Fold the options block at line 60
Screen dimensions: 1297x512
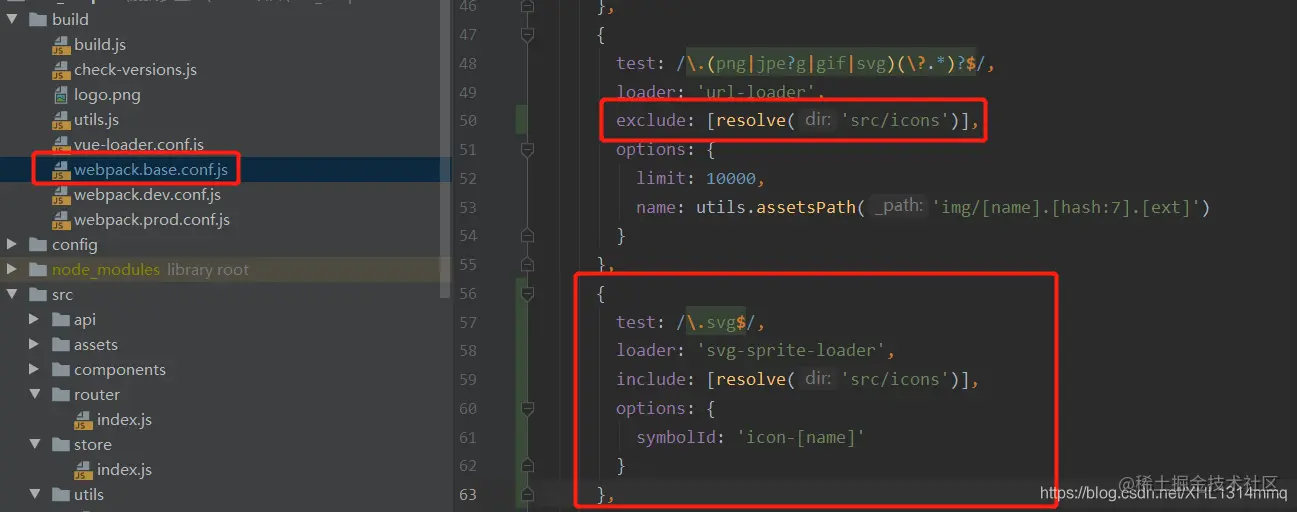526,409
